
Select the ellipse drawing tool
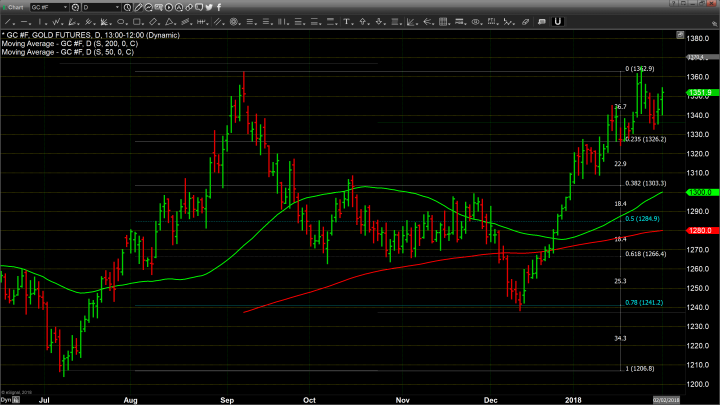121,22
